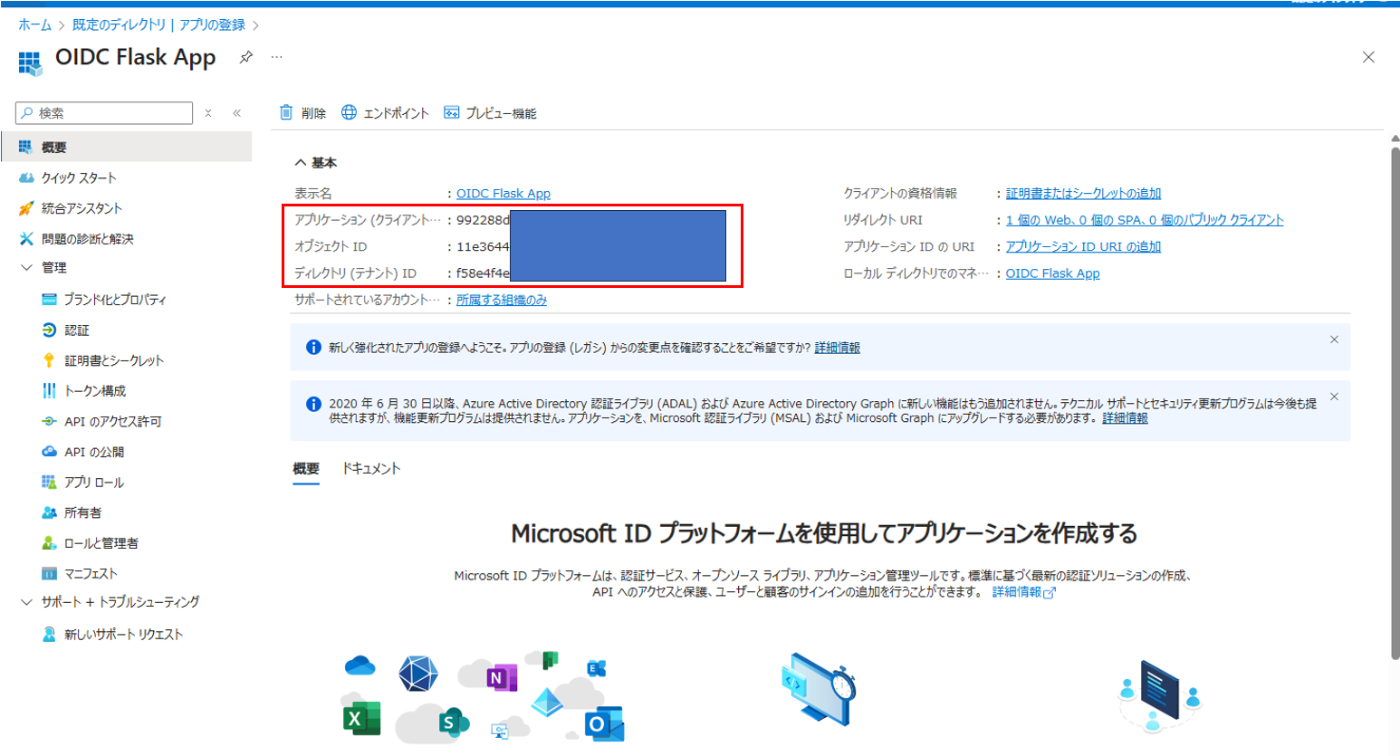Image resolution: width=1400 pixels, height=756 pixels.
Task: Click 詳細情報 in the welcome banner
Action: tap(837, 348)
